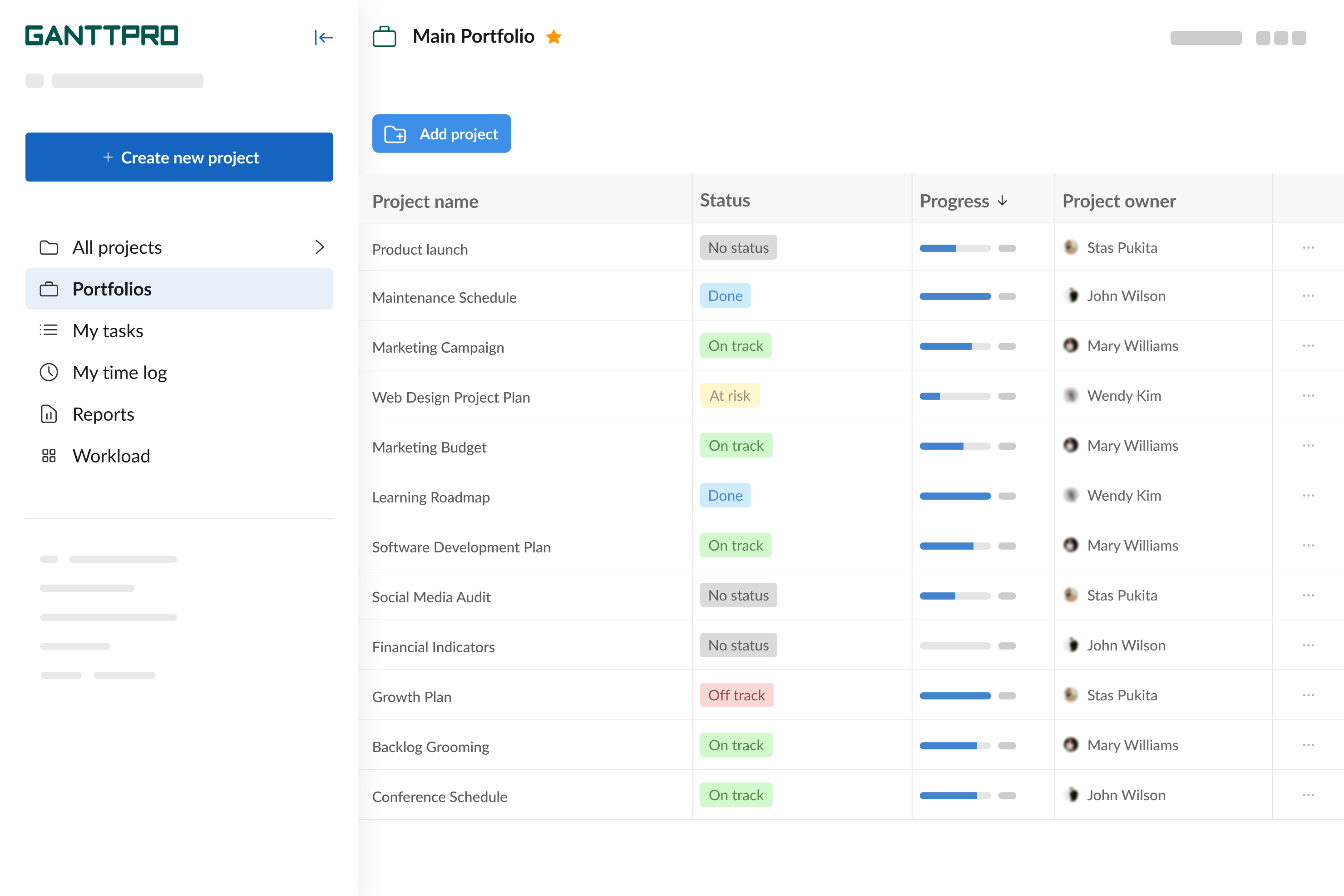Open Reports via its chart icon
Image resolution: width=1344 pixels, height=896 pixels.
pyautogui.click(x=49, y=414)
